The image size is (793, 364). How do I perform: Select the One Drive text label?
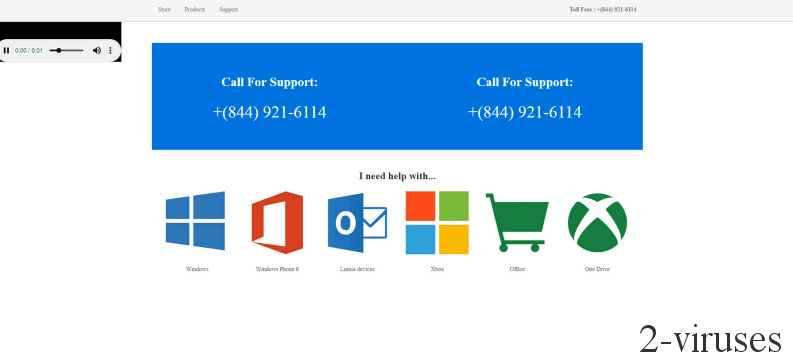click(x=597, y=269)
